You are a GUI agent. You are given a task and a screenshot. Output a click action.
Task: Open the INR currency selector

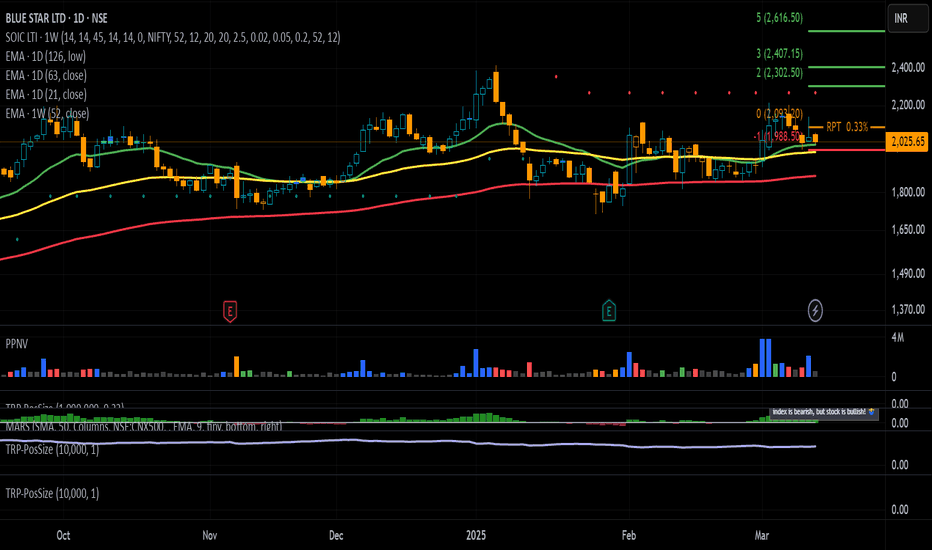(x=907, y=18)
